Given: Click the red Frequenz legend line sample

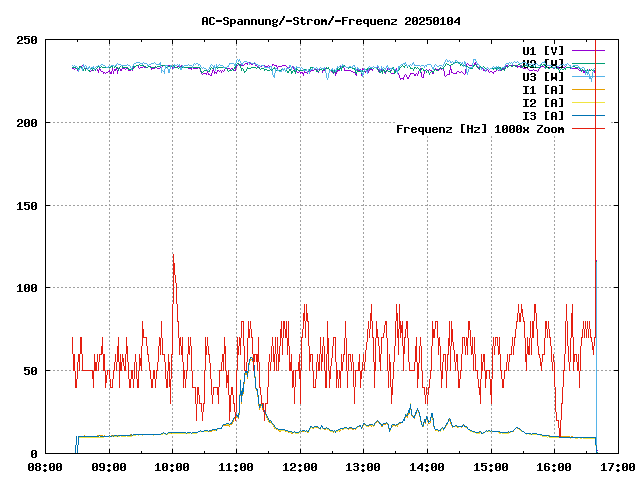Looking at the screenshot, I should pyautogui.click(x=588, y=128).
